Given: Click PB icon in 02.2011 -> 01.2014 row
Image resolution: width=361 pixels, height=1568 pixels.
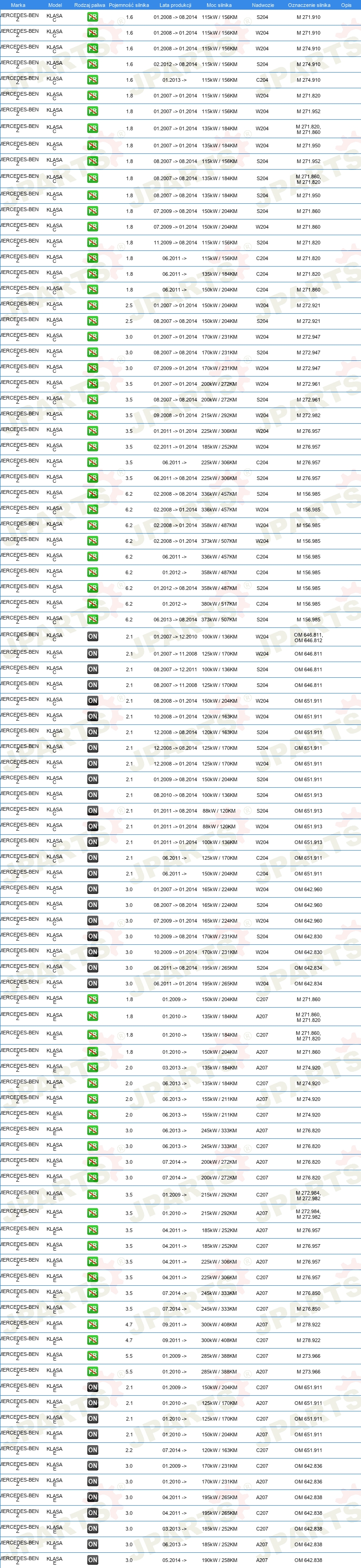Looking at the screenshot, I should click(x=92, y=447).
